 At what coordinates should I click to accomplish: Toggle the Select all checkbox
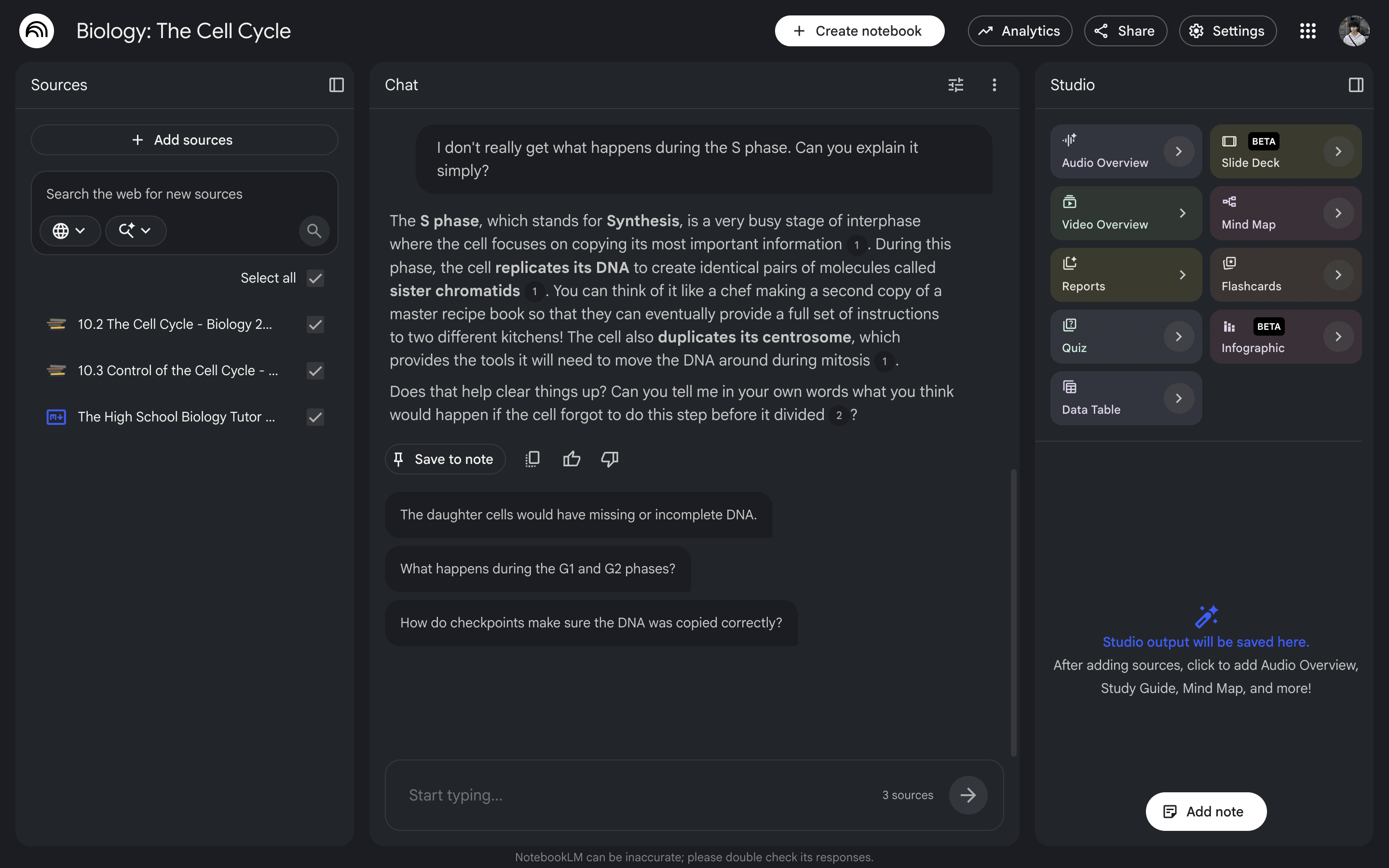point(315,278)
